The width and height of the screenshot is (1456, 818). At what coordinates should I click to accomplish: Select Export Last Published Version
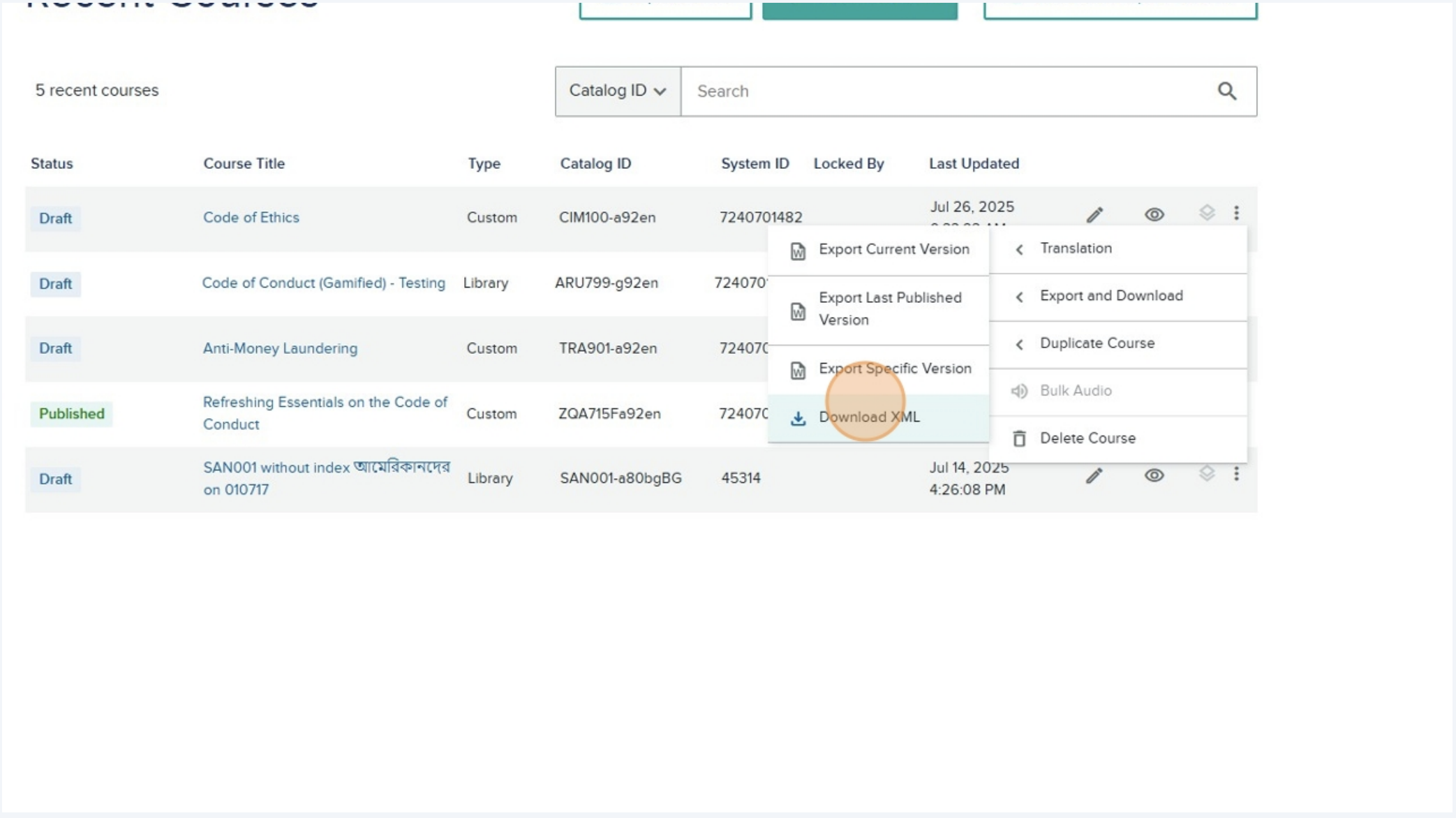pyautogui.click(x=890, y=308)
